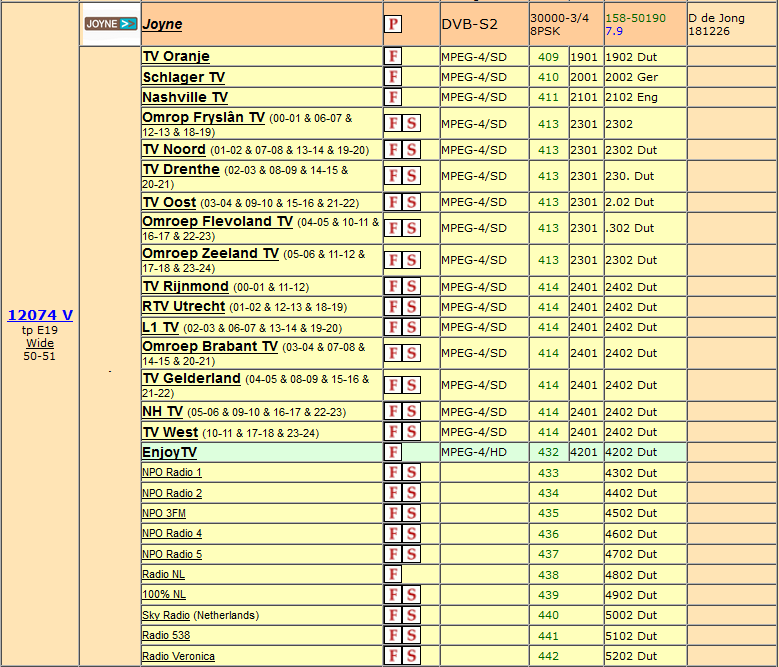This screenshot has height=667, width=779.
Task: Open the Radio NL link
Action: [163, 574]
